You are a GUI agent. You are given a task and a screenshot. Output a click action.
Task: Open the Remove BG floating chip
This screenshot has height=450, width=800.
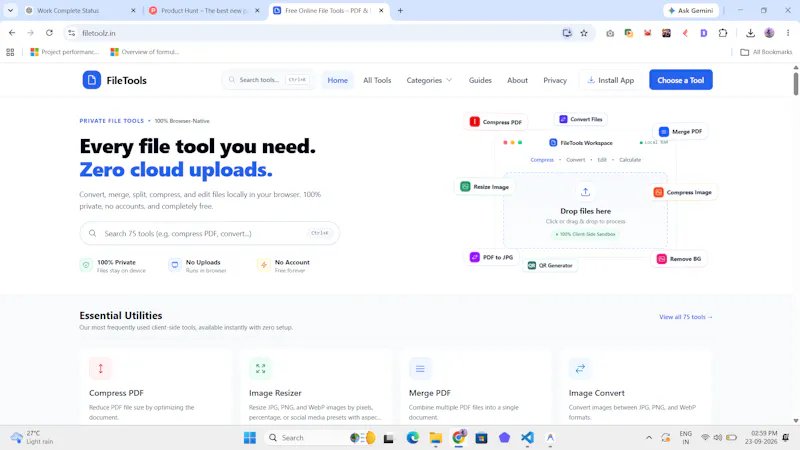click(x=679, y=259)
